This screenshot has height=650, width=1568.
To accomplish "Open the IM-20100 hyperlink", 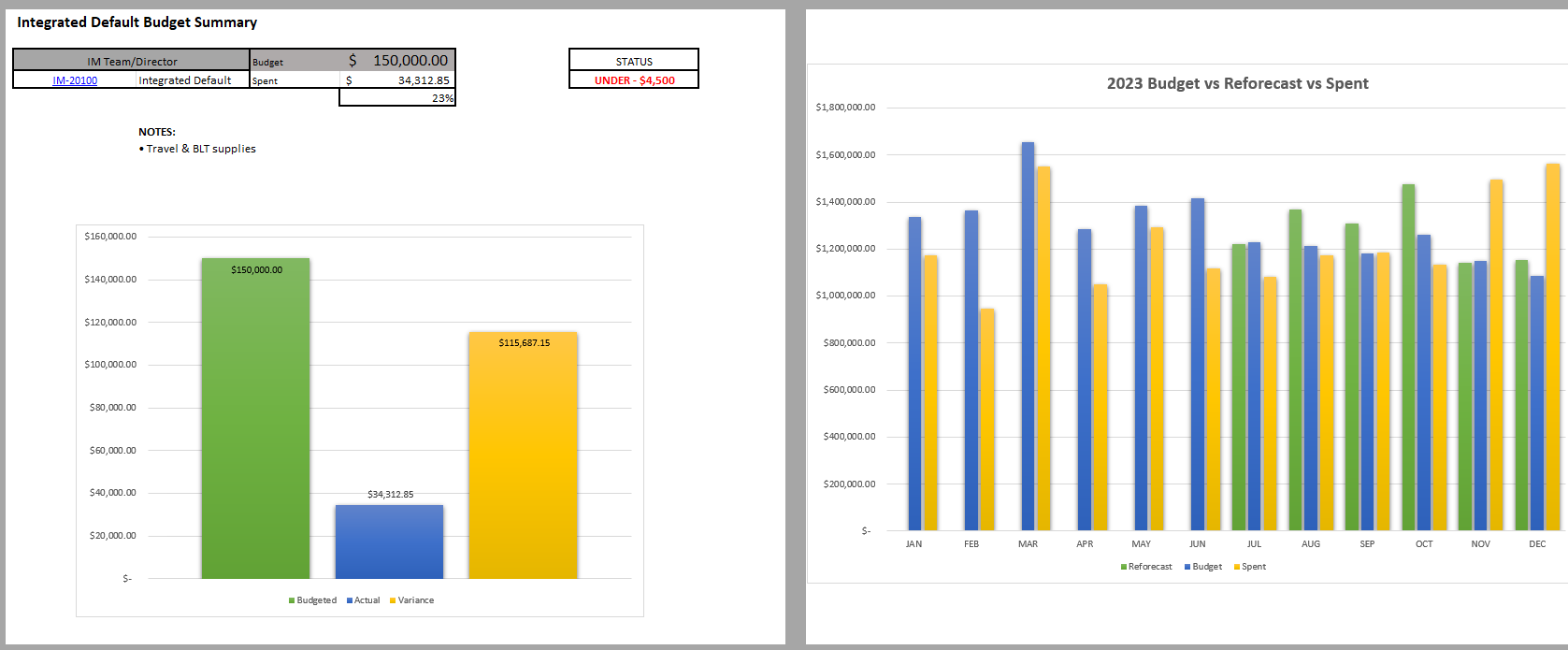I will tap(75, 80).
